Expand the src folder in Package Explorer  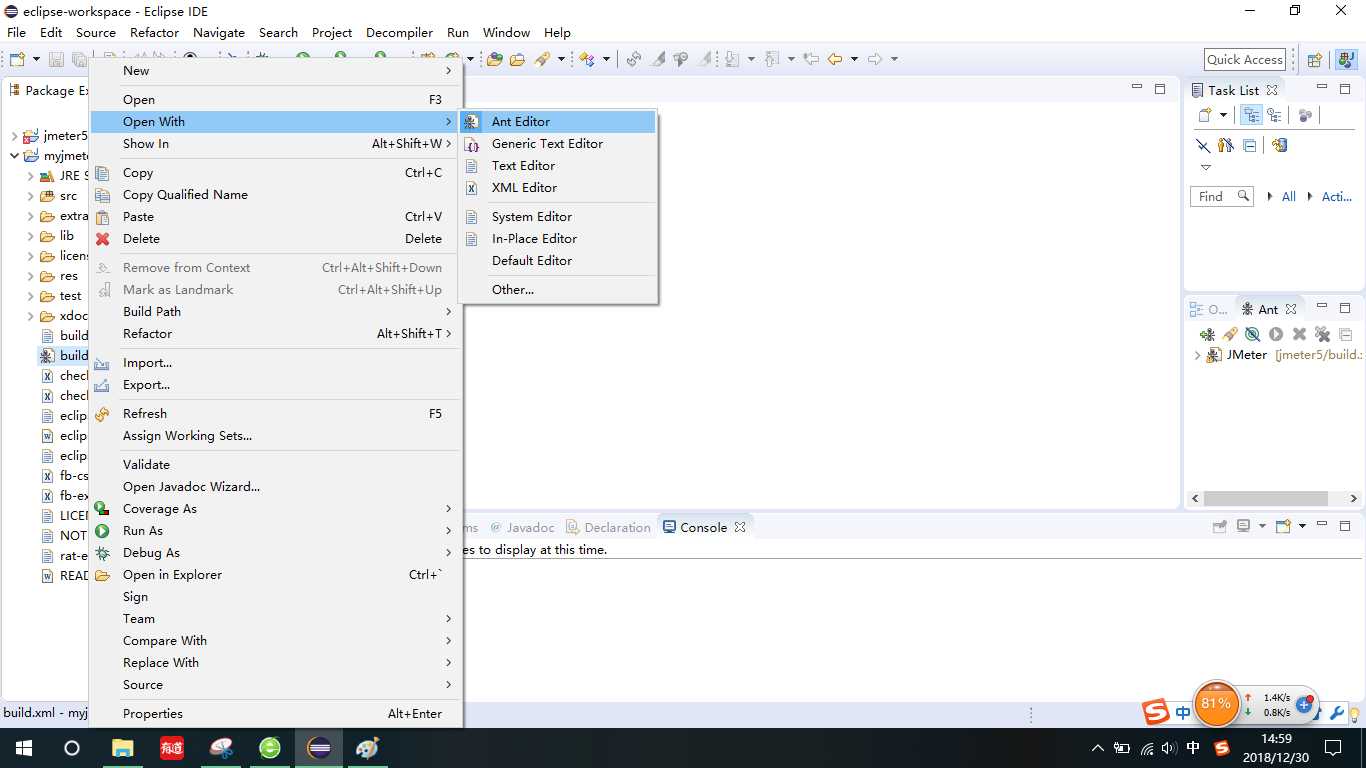pos(31,196)
